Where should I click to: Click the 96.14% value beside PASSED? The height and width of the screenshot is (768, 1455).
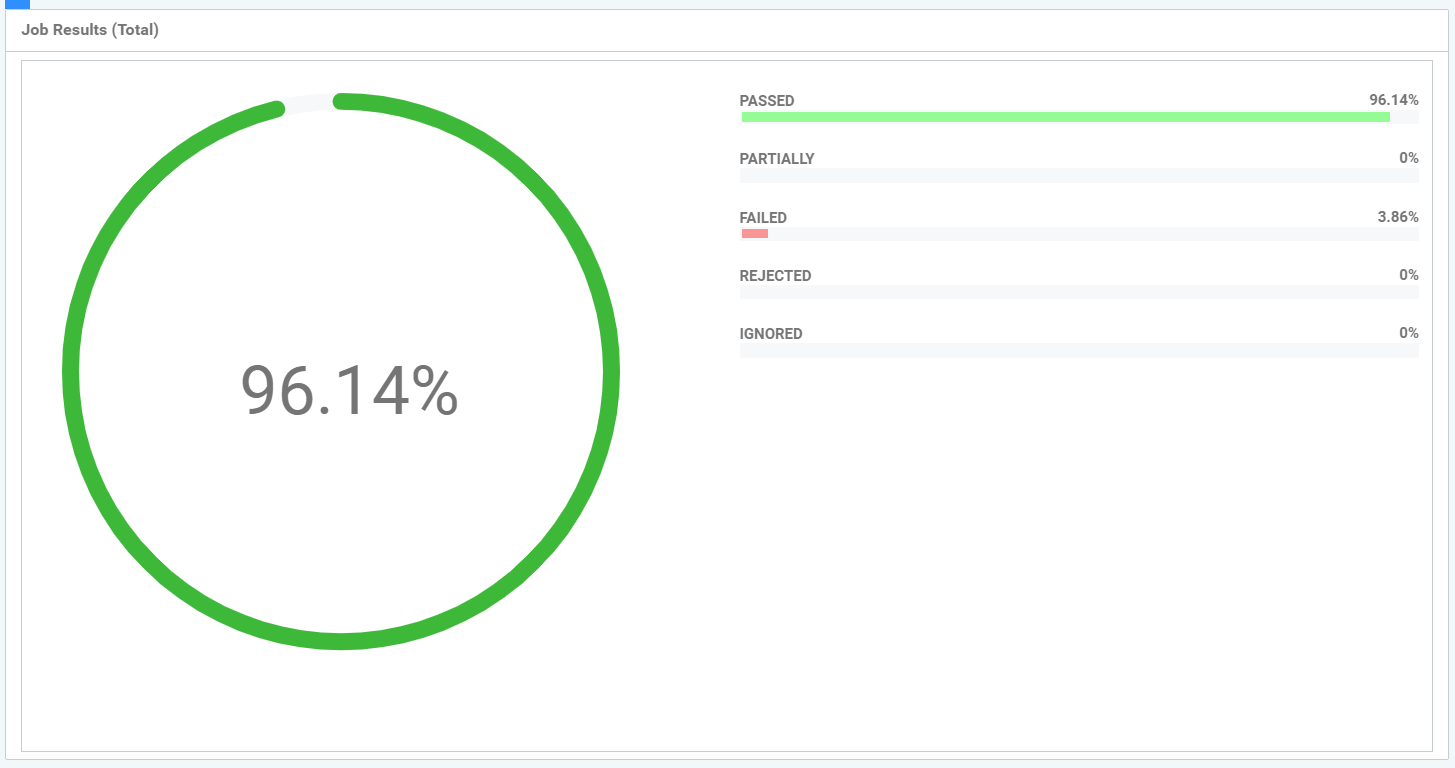pos(1393,100)
